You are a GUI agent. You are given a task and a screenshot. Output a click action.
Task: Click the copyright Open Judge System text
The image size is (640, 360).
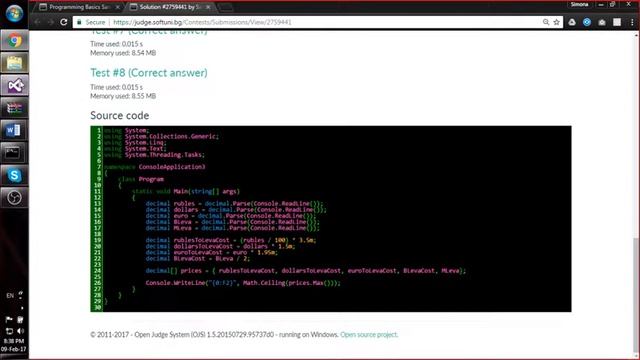pos(214,334)
